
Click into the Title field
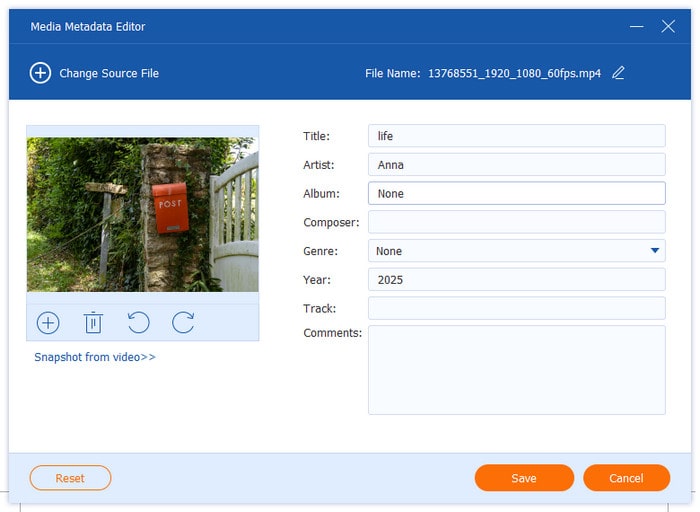[516, 136]
